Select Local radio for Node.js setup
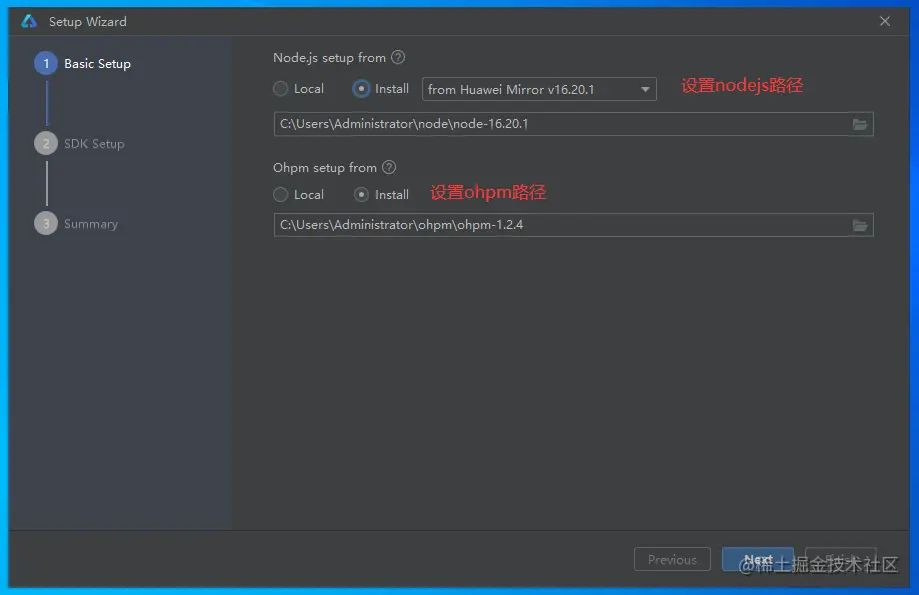The image size is (919, 595). point(281,89)
